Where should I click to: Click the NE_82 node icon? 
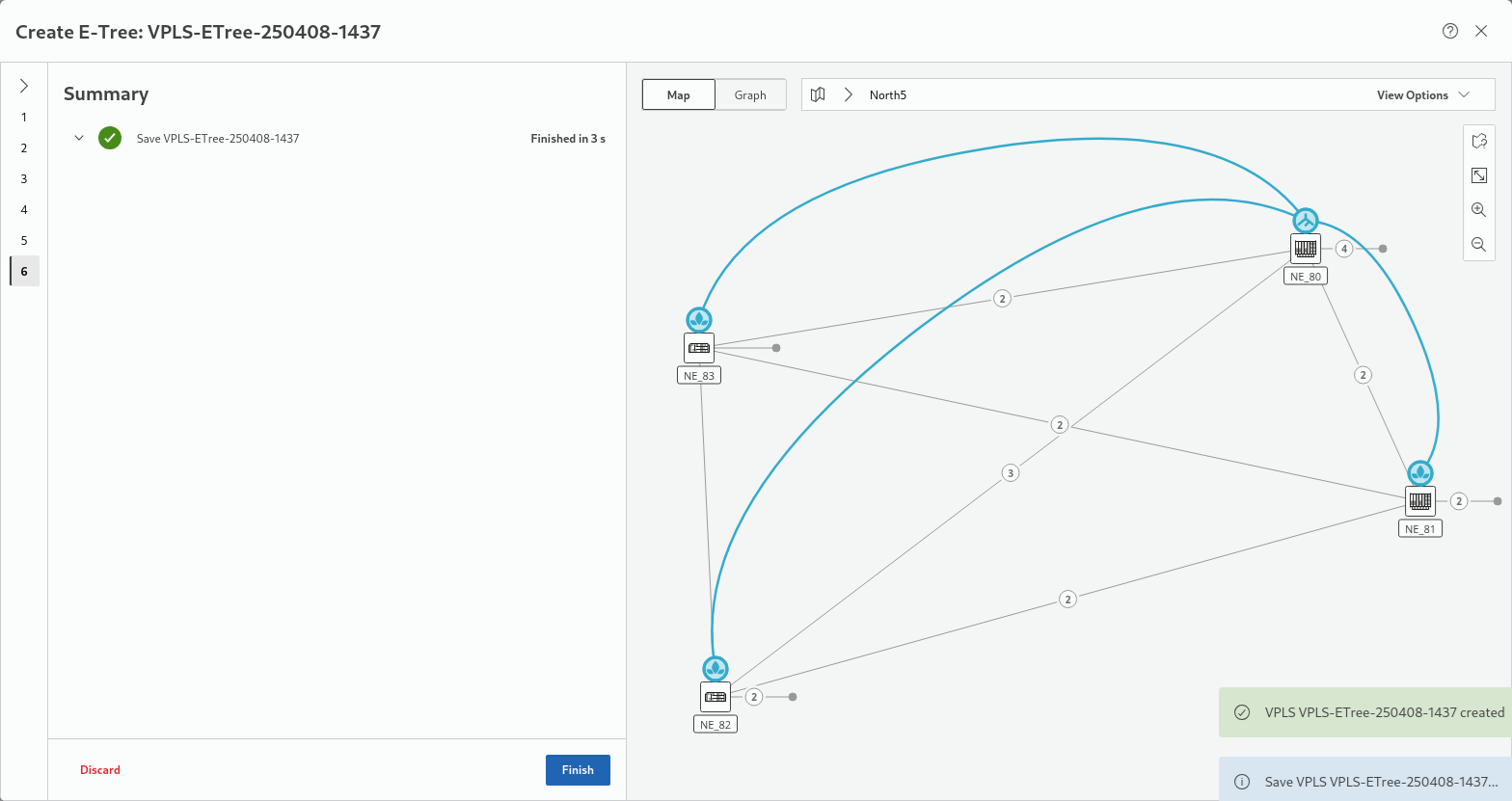click(x=715, y=697)
